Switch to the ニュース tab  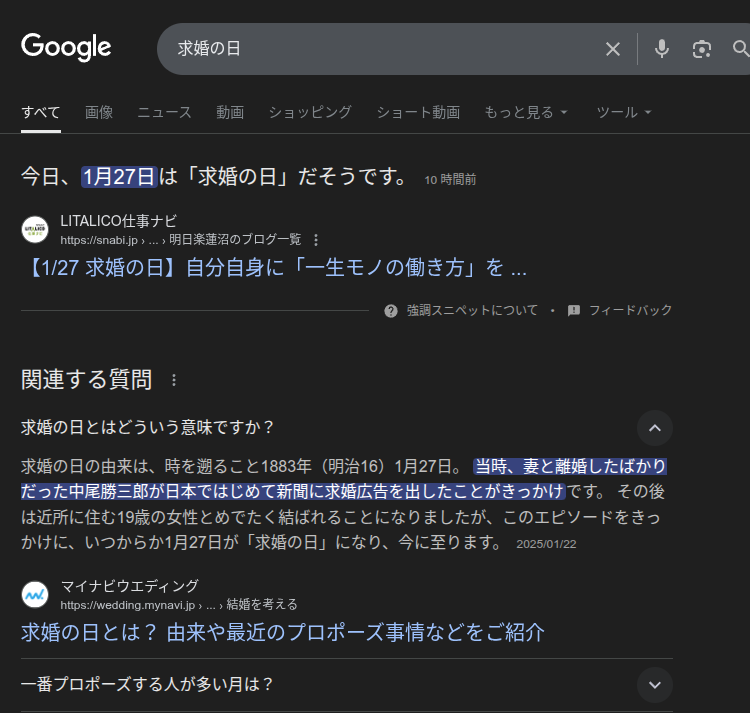[x=164, y=112]
